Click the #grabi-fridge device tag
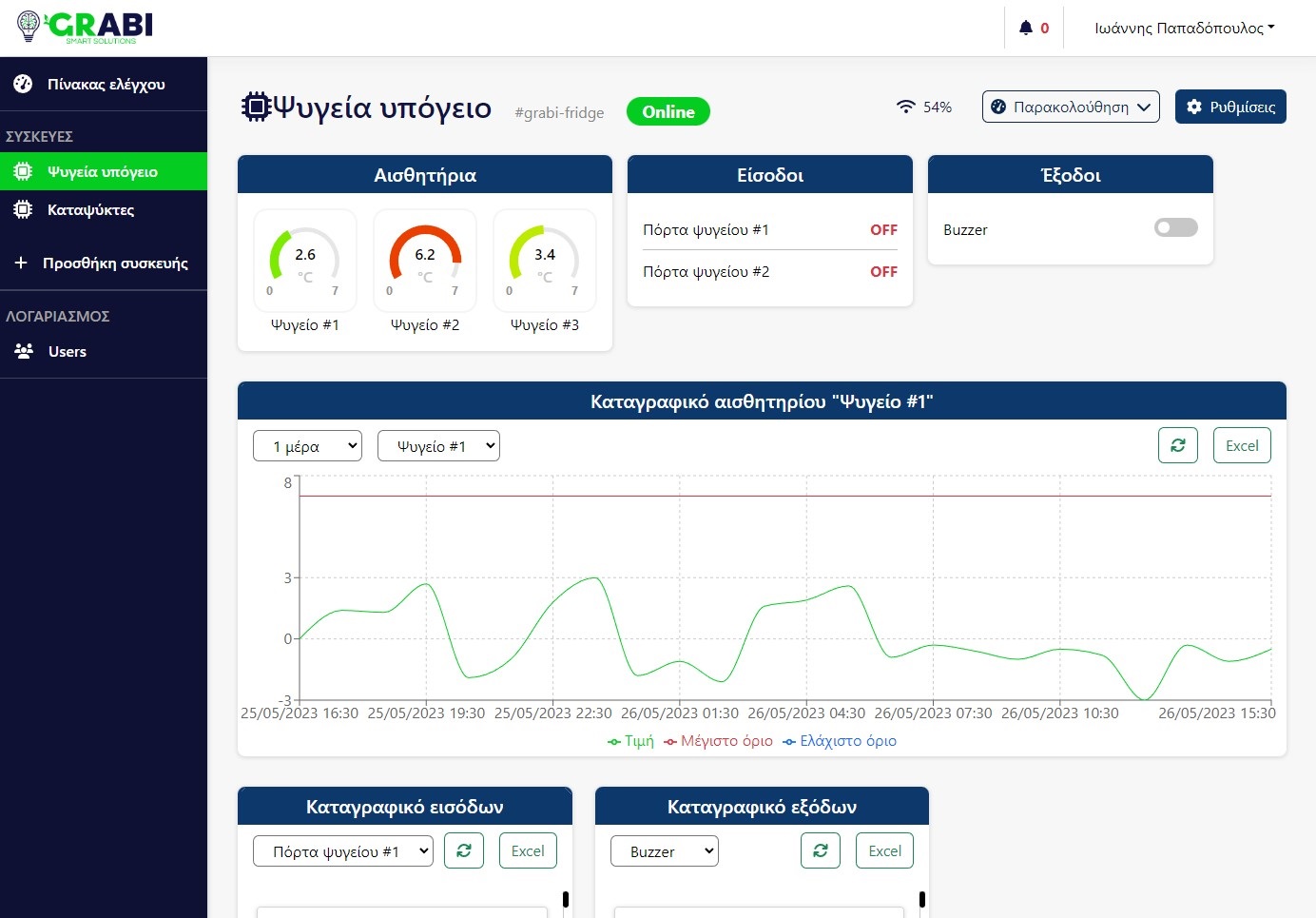The height and width of the screenshot is (918, 1316). tap(559, 112)
